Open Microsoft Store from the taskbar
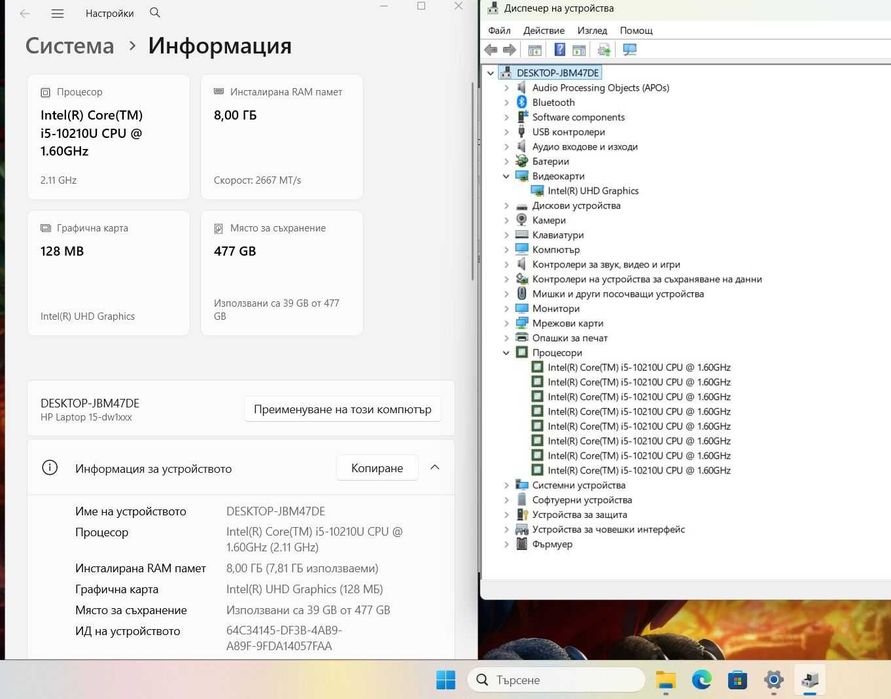This screenshot has width=891, height=699. 738,680
